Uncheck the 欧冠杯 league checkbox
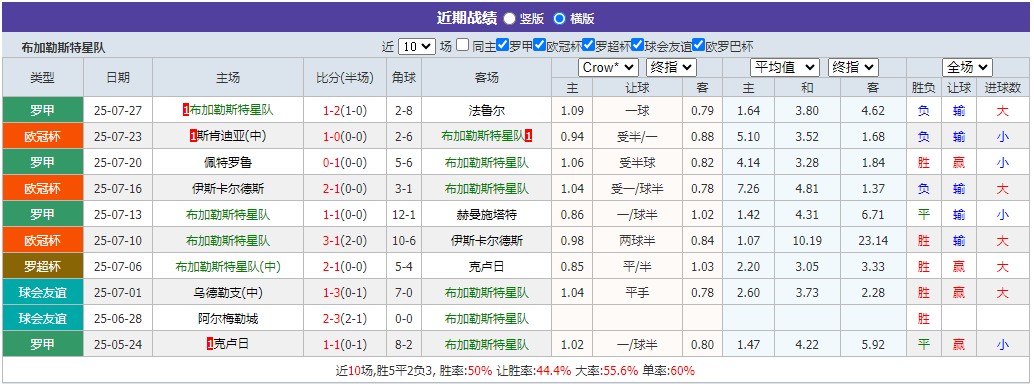The image size is (1034, 384). (539, 46)
